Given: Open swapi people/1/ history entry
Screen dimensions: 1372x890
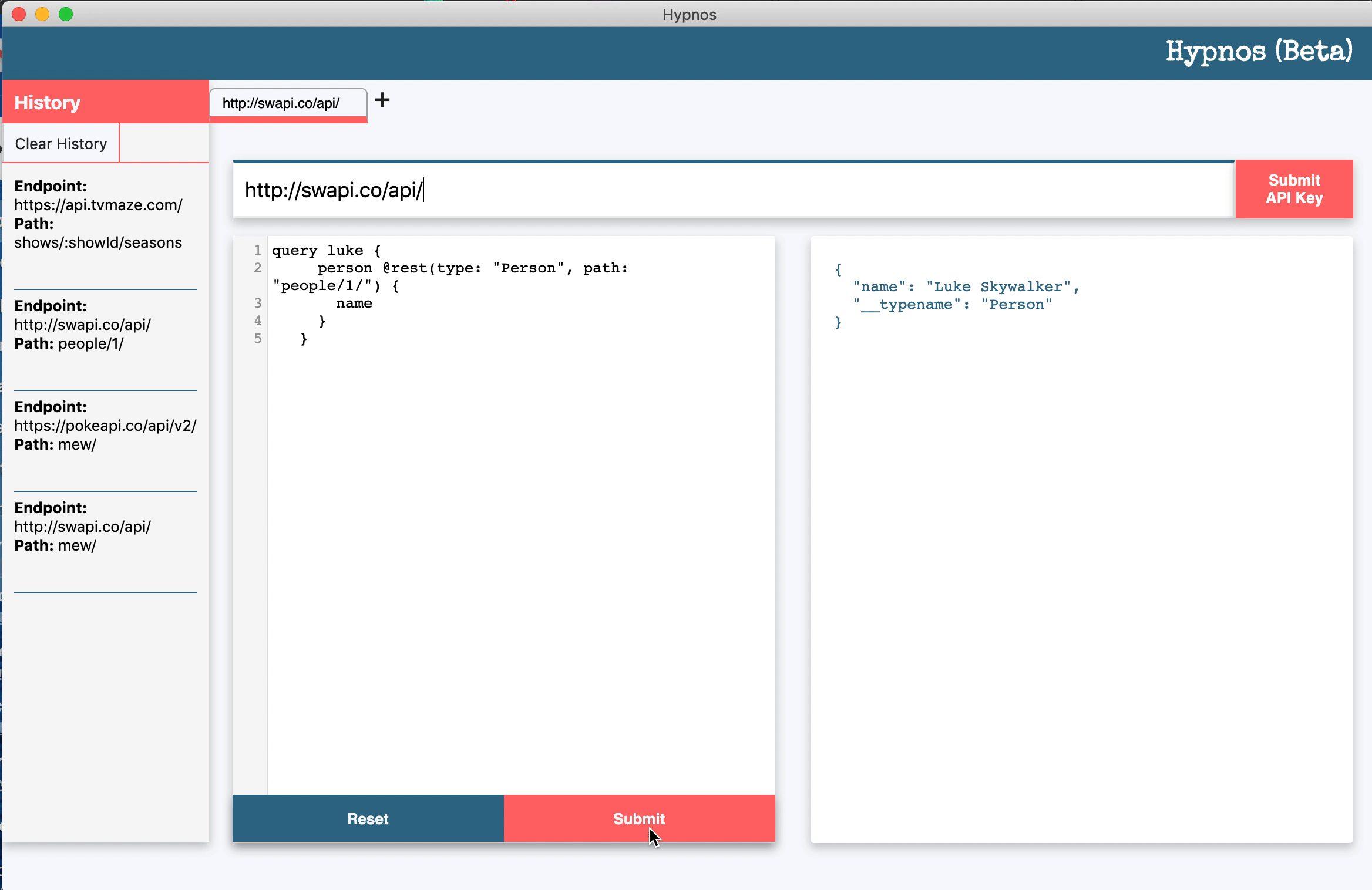Looking at the screenshot, I should tap(83, 325).
